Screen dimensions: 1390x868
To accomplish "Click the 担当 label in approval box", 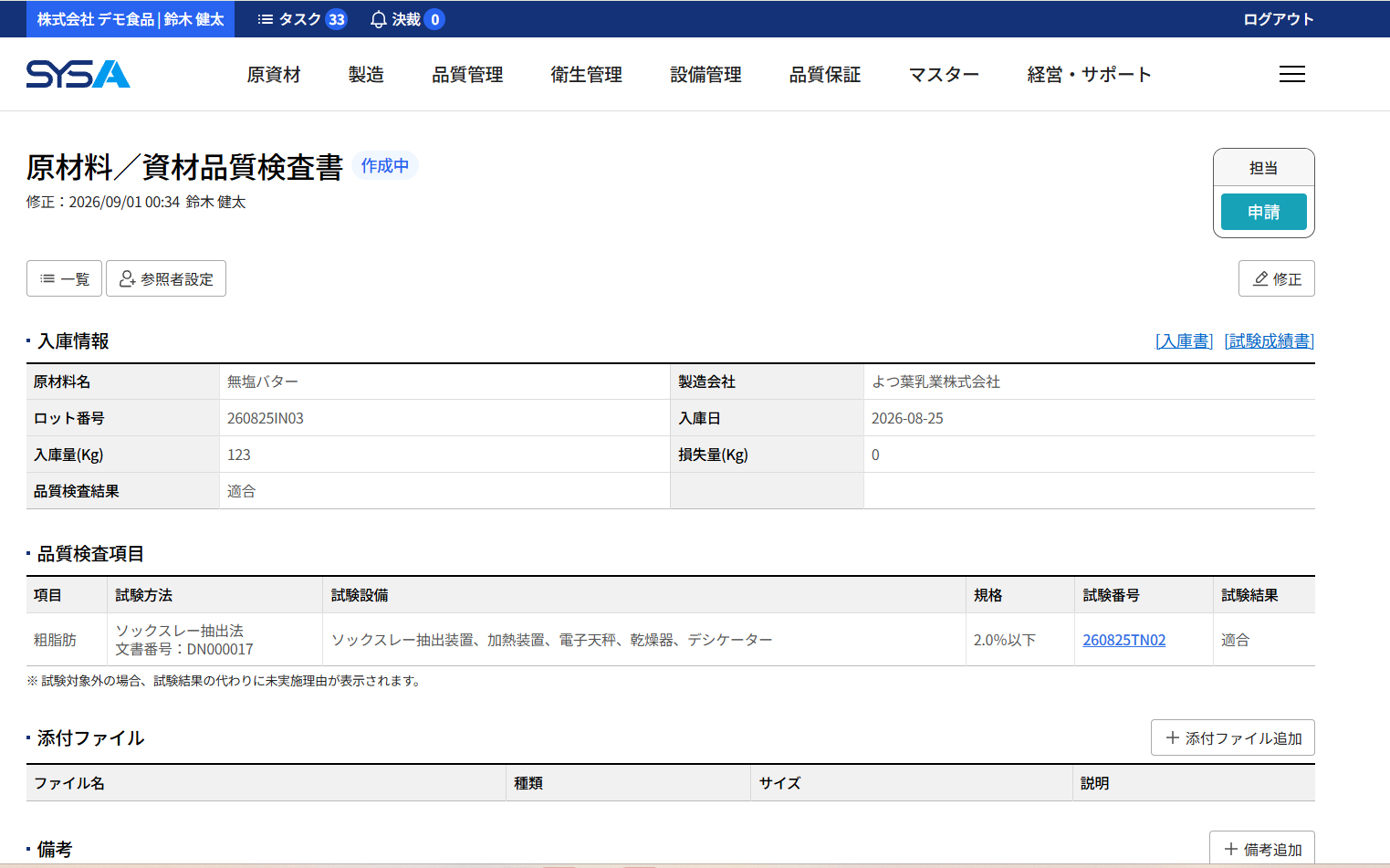I will click(x=1264, y=168).
